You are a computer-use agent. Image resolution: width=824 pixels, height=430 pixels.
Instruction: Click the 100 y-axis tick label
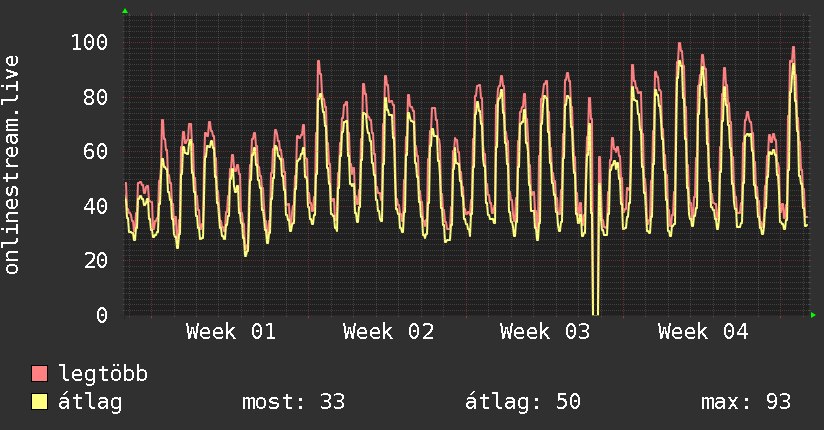[89, 42]
